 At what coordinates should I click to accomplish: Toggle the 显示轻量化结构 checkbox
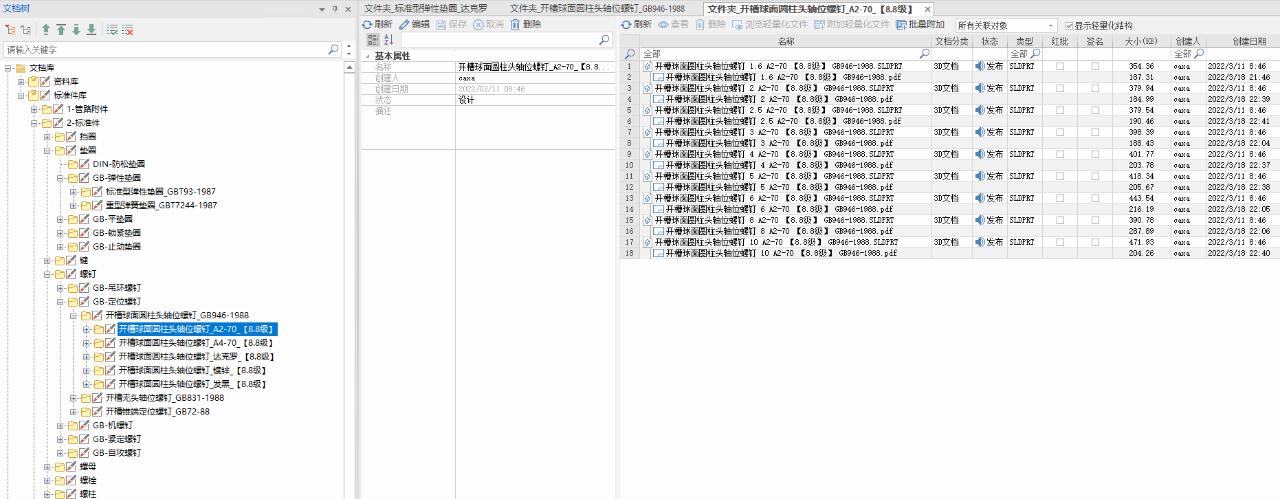click(x=1069, y=25)
